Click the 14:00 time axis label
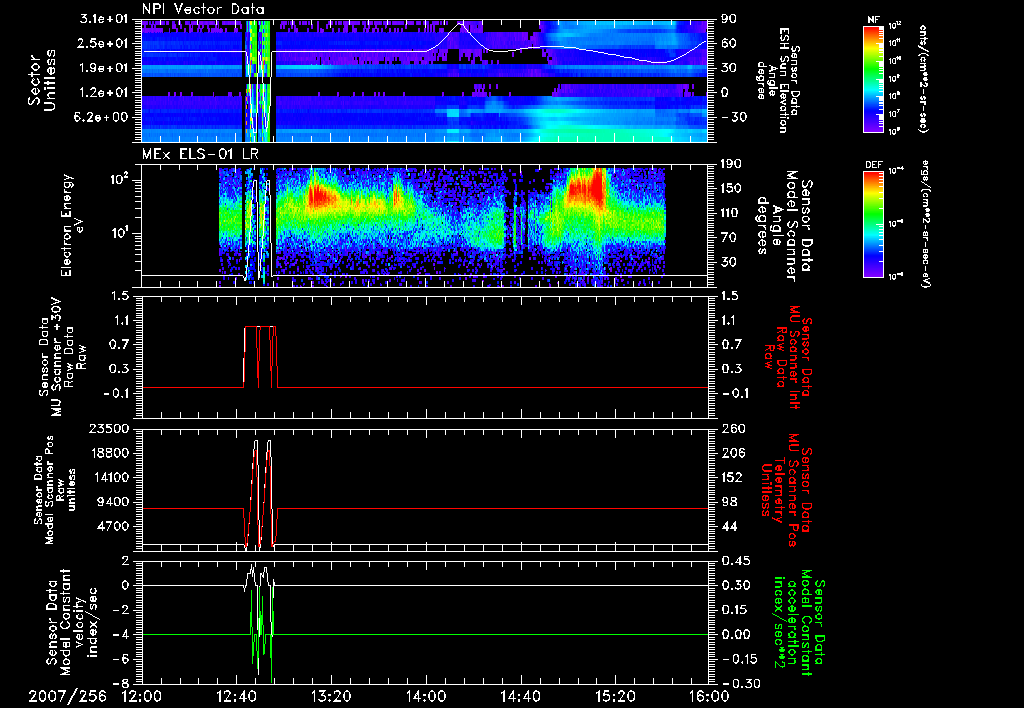Image resolution: width=1024 pixels, height=708 pixels. (x=426, y=696)
